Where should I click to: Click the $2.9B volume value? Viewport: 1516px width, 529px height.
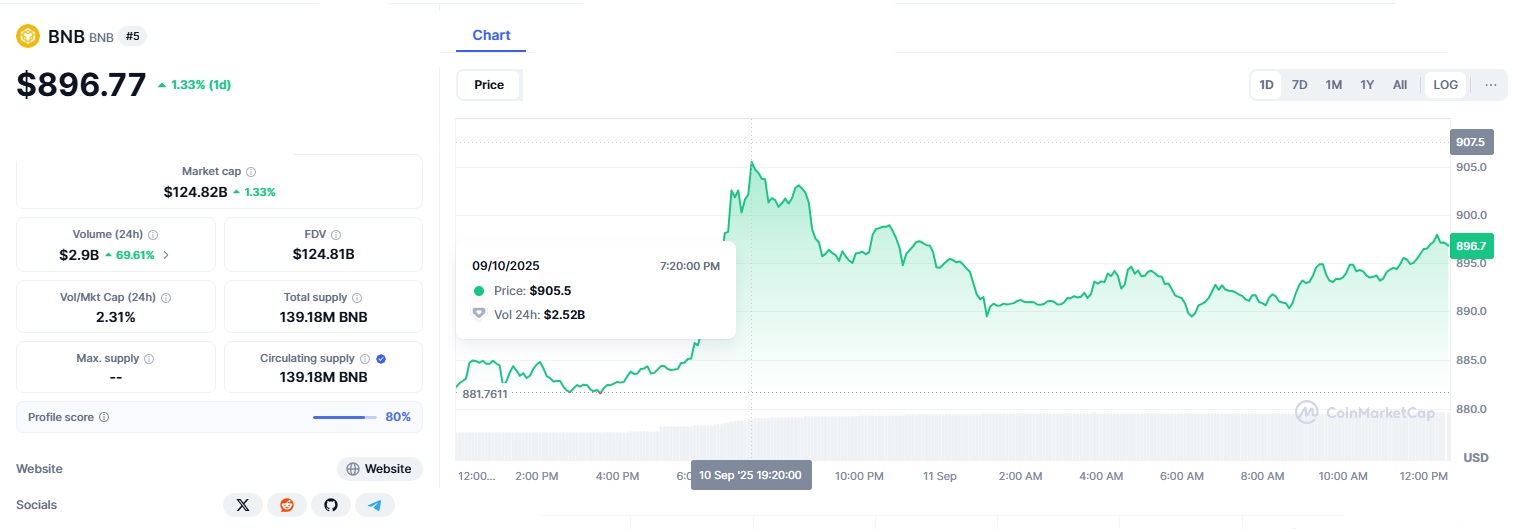[79, 255]
